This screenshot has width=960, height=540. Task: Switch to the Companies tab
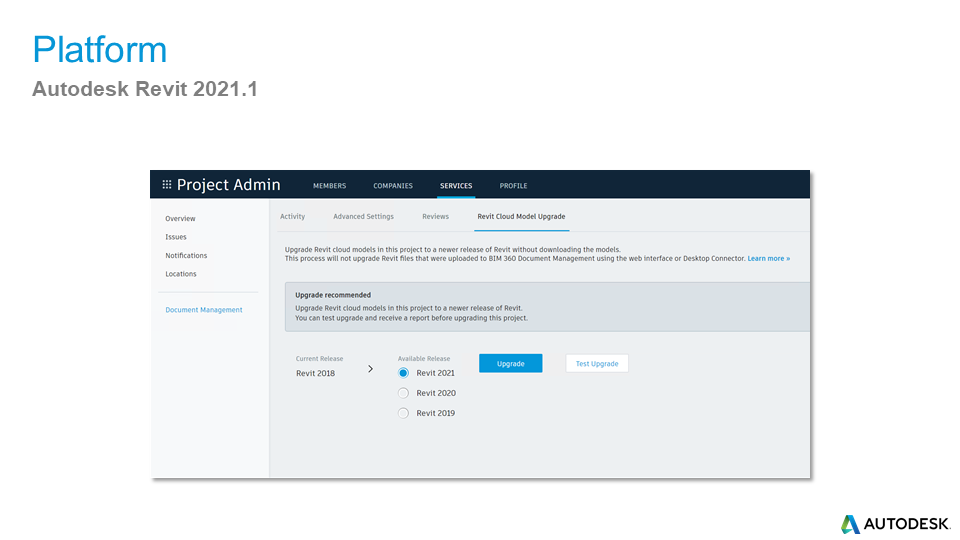(x=393, y=186)
